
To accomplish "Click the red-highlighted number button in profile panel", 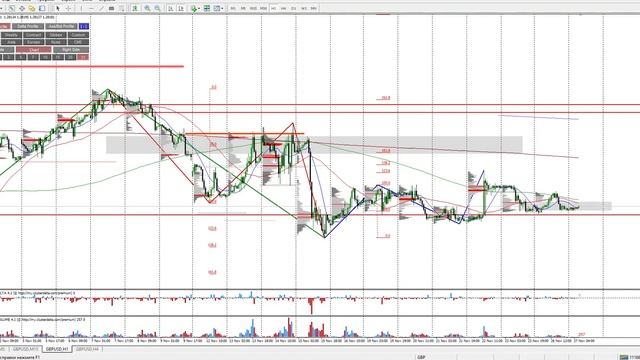I will point(83,57).
